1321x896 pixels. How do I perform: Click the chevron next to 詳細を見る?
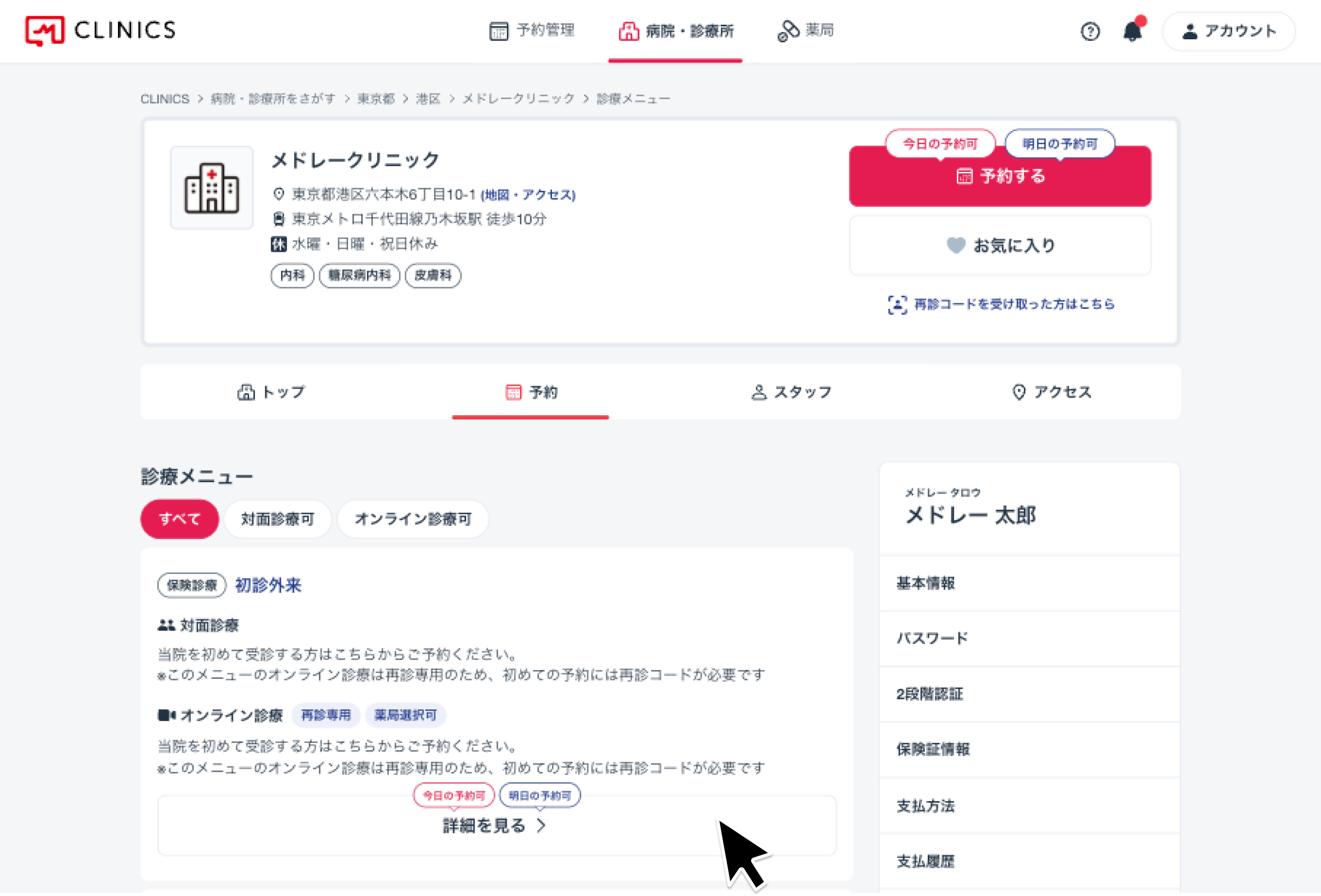[542, 827]
